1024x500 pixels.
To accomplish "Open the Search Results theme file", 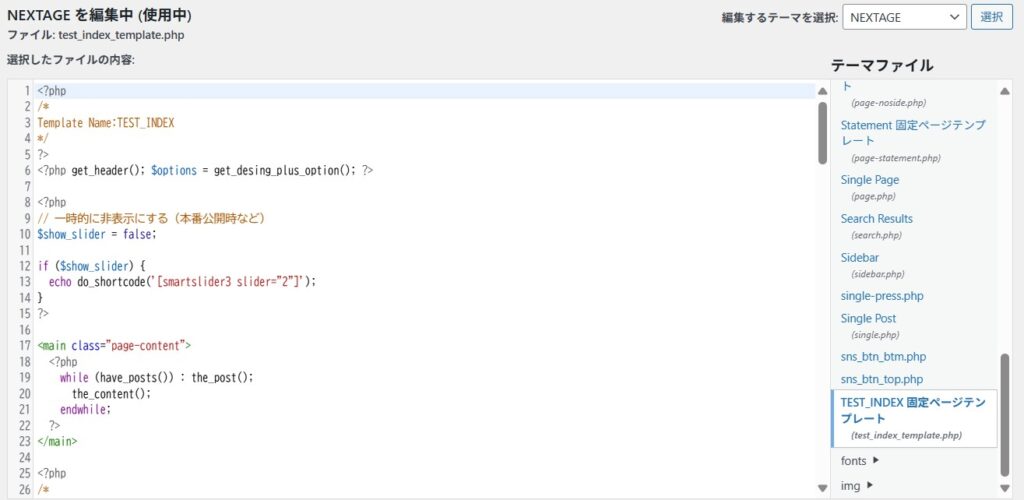I will pyautogui.click(x=876, y=219).
